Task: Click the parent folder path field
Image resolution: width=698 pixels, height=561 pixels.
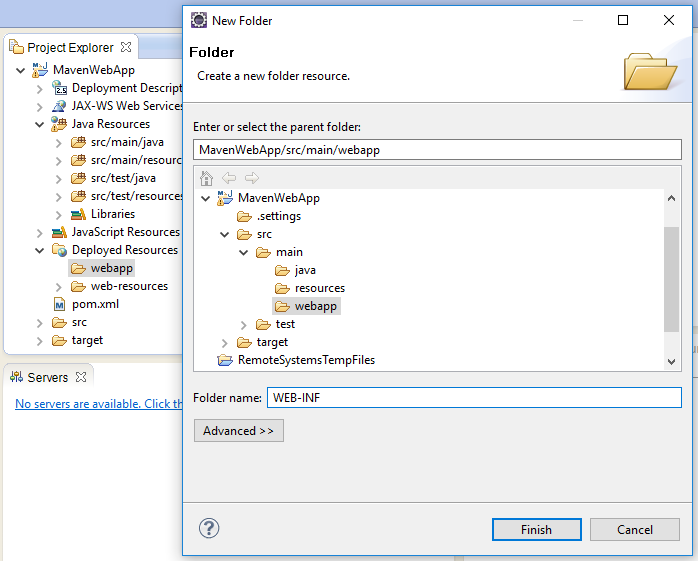Action: (437, 150)
